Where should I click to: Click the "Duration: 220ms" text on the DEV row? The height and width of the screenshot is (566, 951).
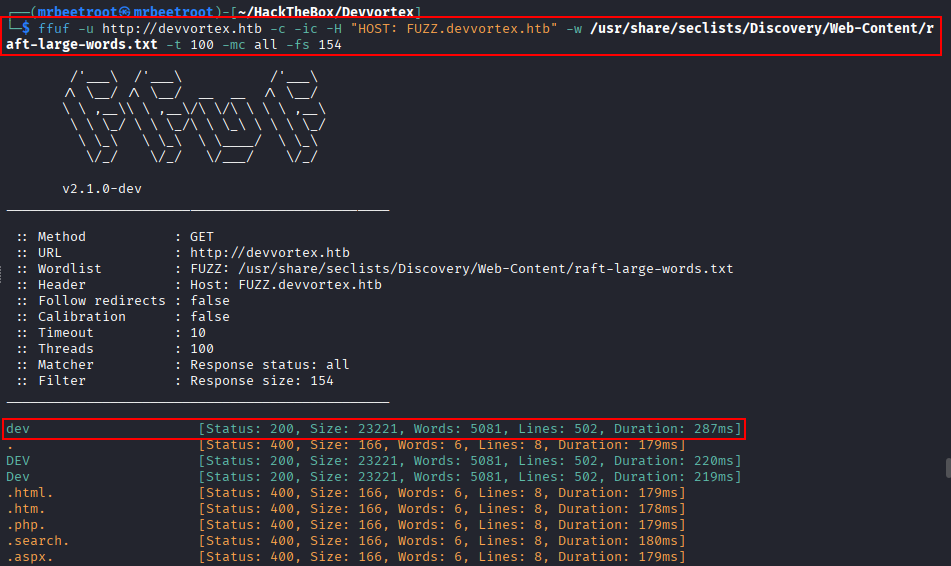pyautogui.click(x=674, y=461)
